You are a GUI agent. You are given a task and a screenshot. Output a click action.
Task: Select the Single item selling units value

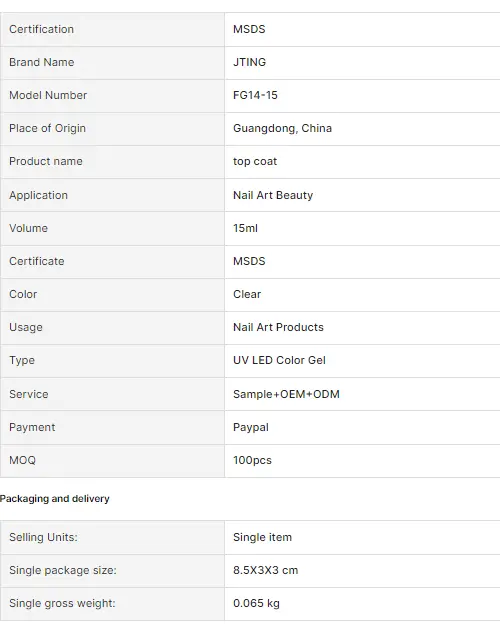click(262, 537)
